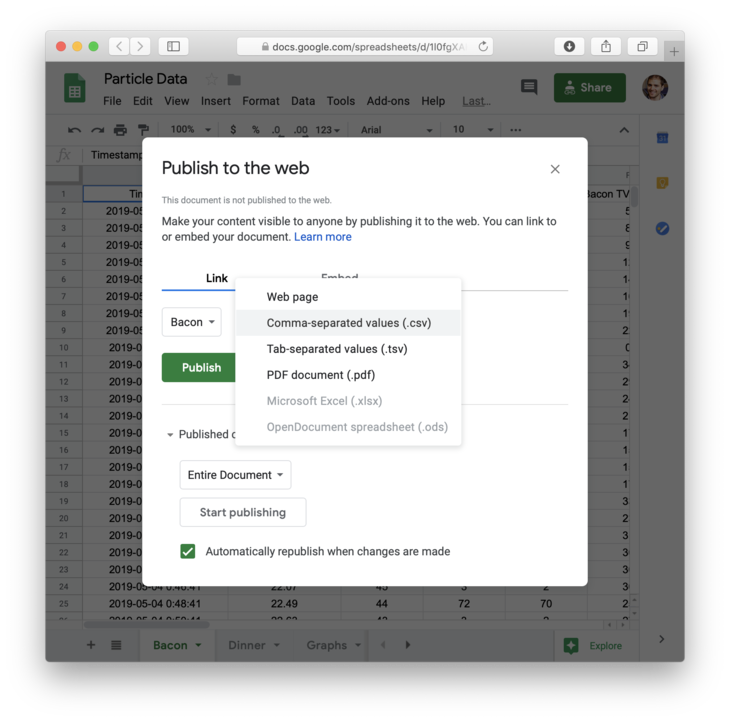This screenshot has height=722, width=730.
Task: Follow the Learn more link
Action: click(323, 237)
